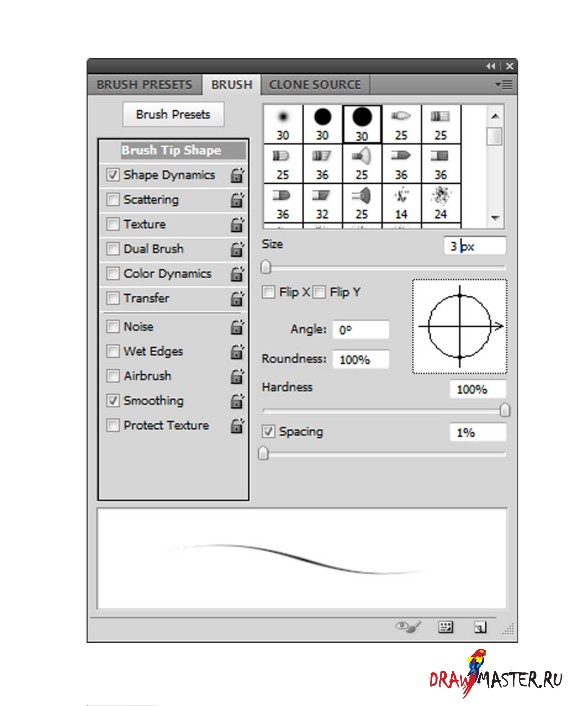Viewport: 570px width, 706px height.
Task: Click the brush list scroll down arrow
Action: pyautogui.click(x=495, y=218)
